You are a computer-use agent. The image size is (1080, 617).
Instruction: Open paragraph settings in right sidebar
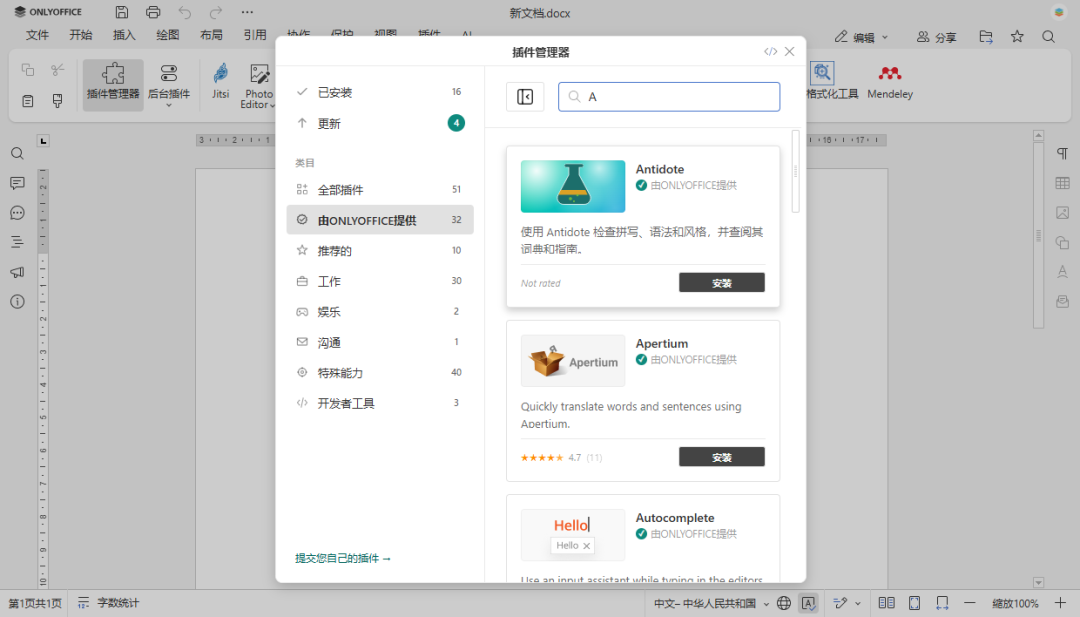1063,154
